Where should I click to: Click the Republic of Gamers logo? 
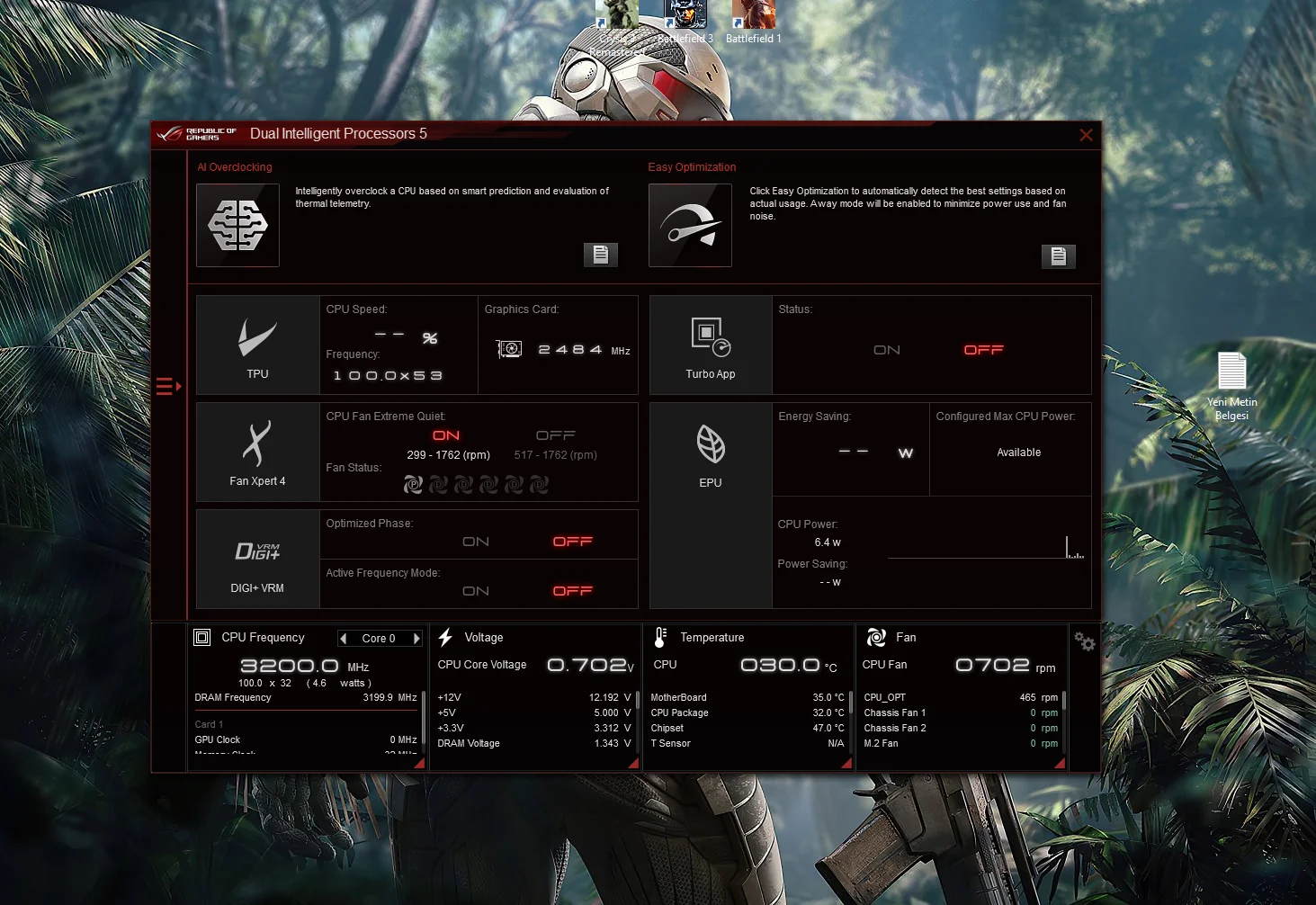[197, 134]
